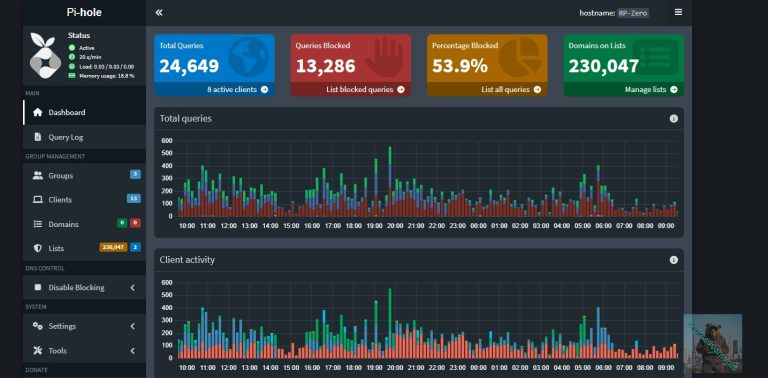This screenshot has height=378, width=768.
Task: Click the Pi-hole title header
Action: [84, 13]
